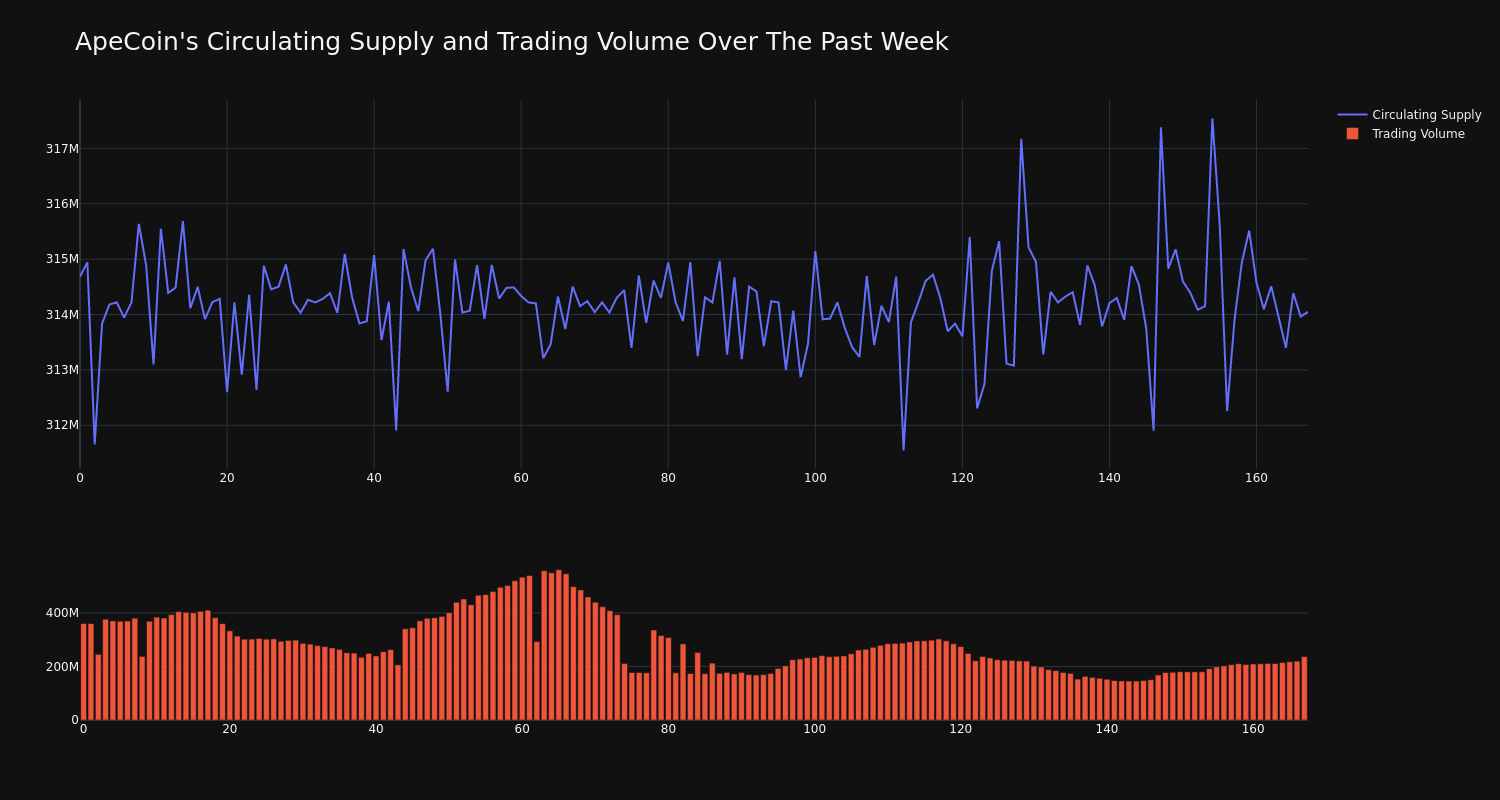Click the 100 tick on supply chart x-axis
The width and height of the screenshot is (1500, 800).
pos(815,478)
